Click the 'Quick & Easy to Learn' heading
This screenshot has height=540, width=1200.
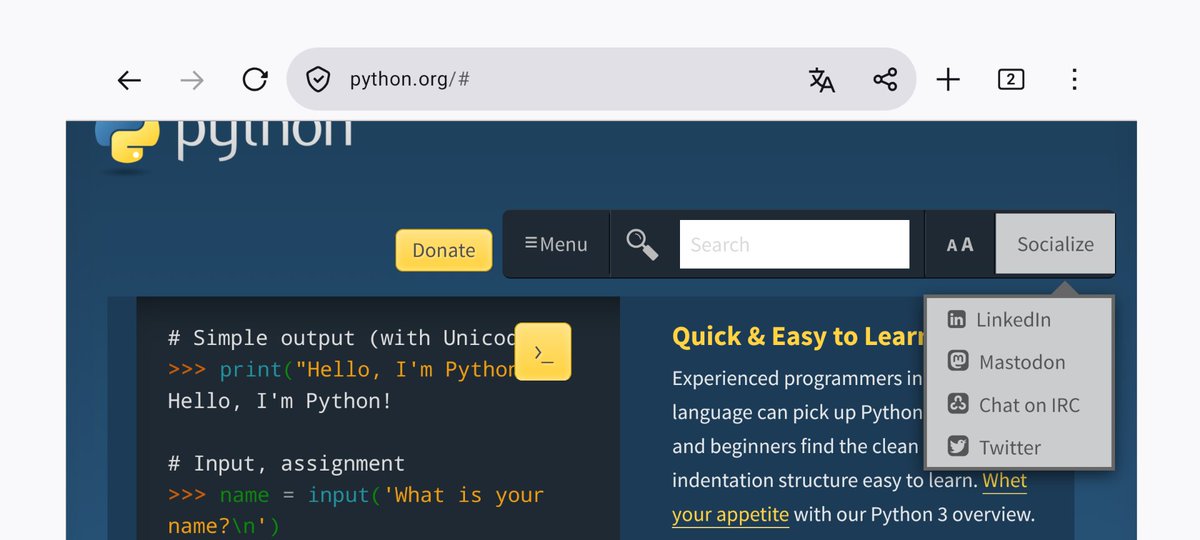pyautogui.click(x=798, y=336)
